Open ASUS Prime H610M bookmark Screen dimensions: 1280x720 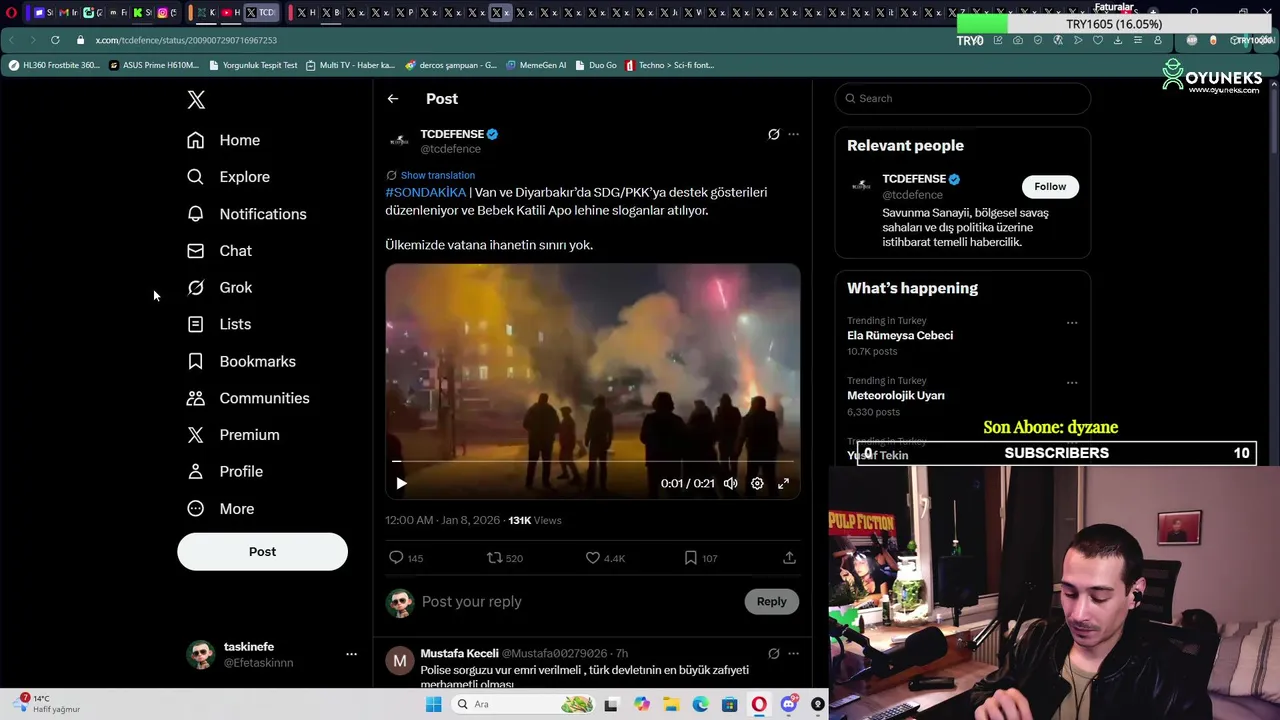[x=154, y=65]
